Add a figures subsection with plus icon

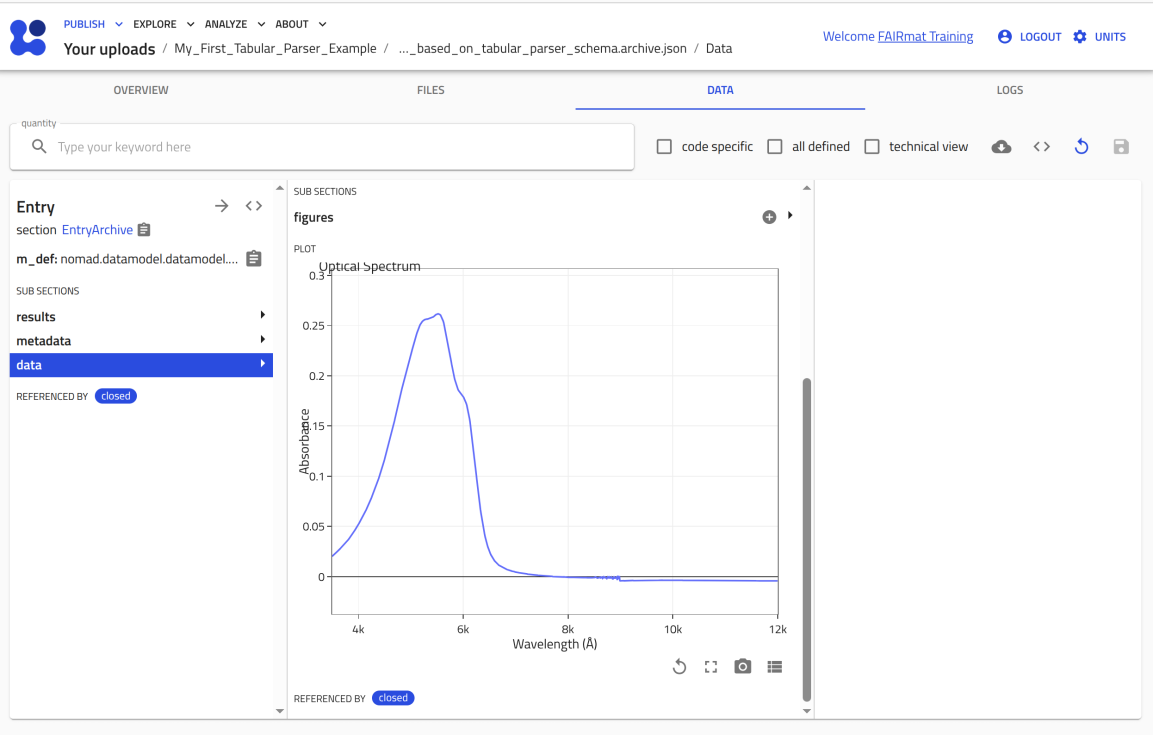pos(769,217)
